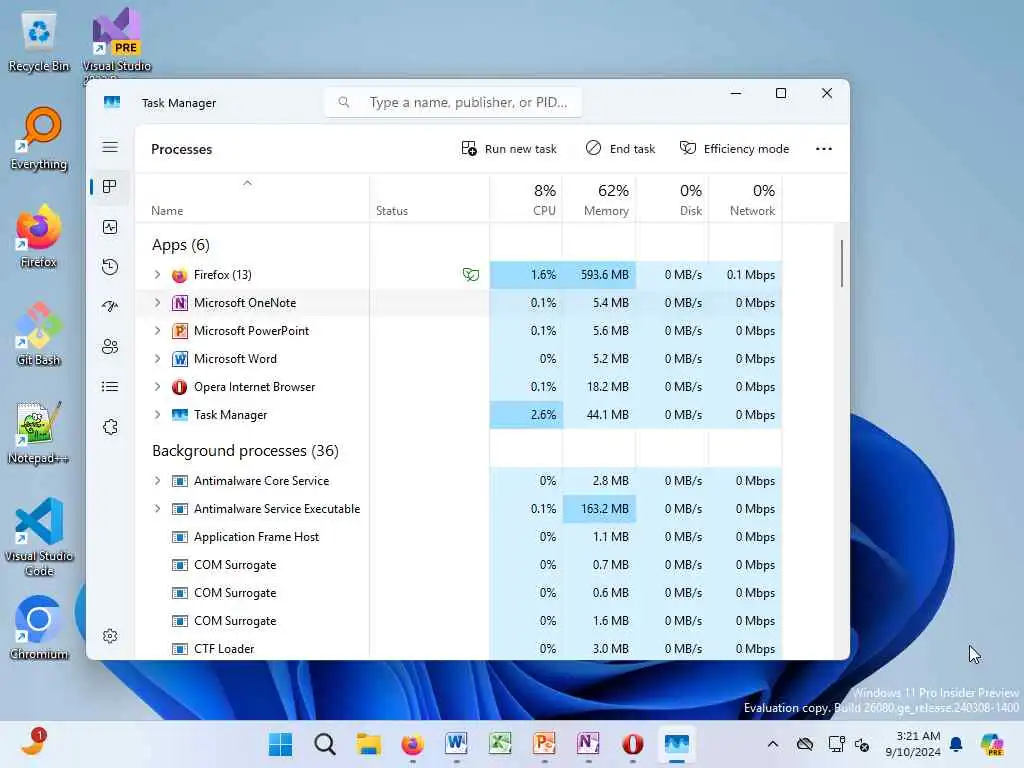1024x768 pixels.
Task: Click the process search input field
Action: click(453, 103)
